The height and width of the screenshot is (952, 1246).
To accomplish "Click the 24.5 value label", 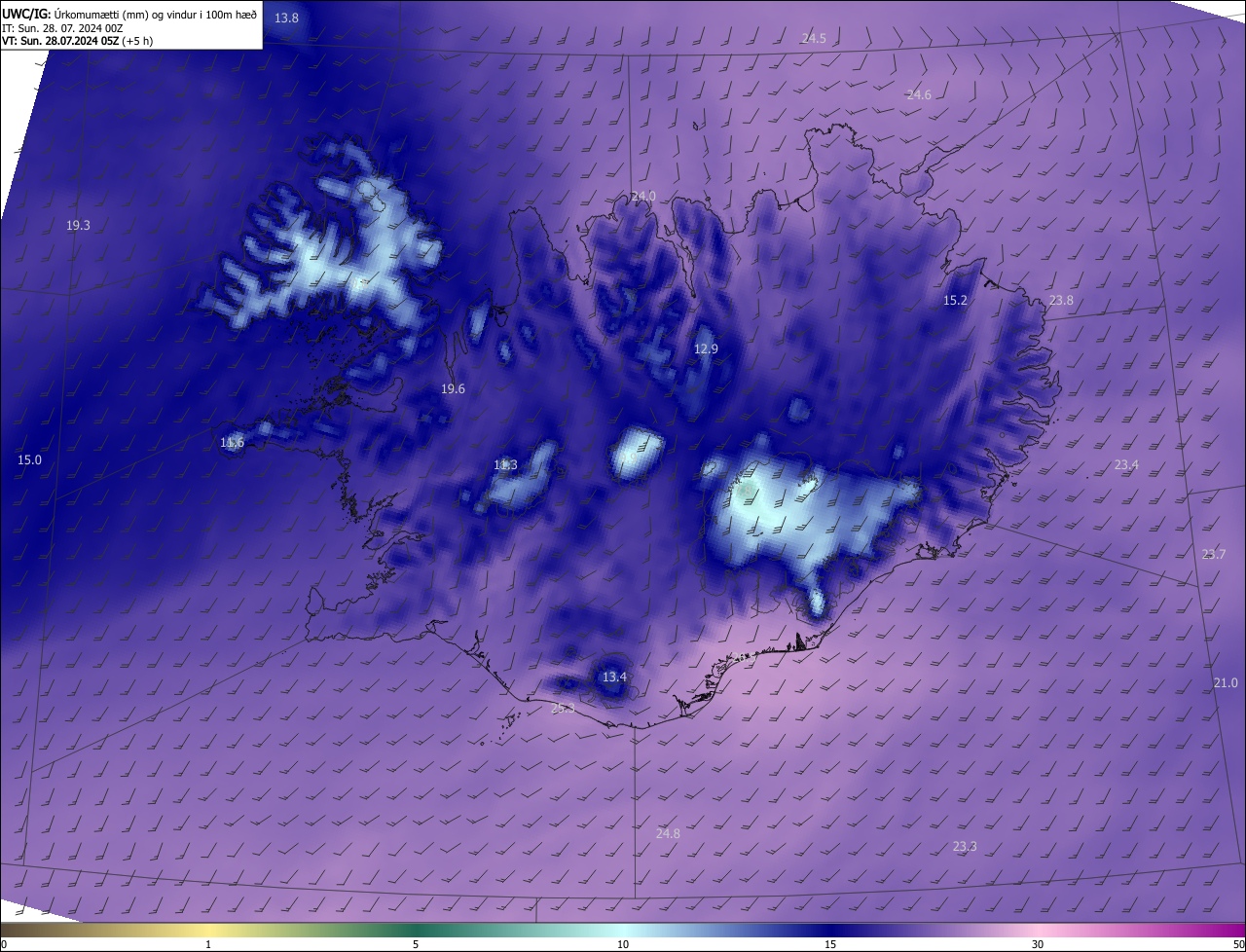I will point(814,38).
